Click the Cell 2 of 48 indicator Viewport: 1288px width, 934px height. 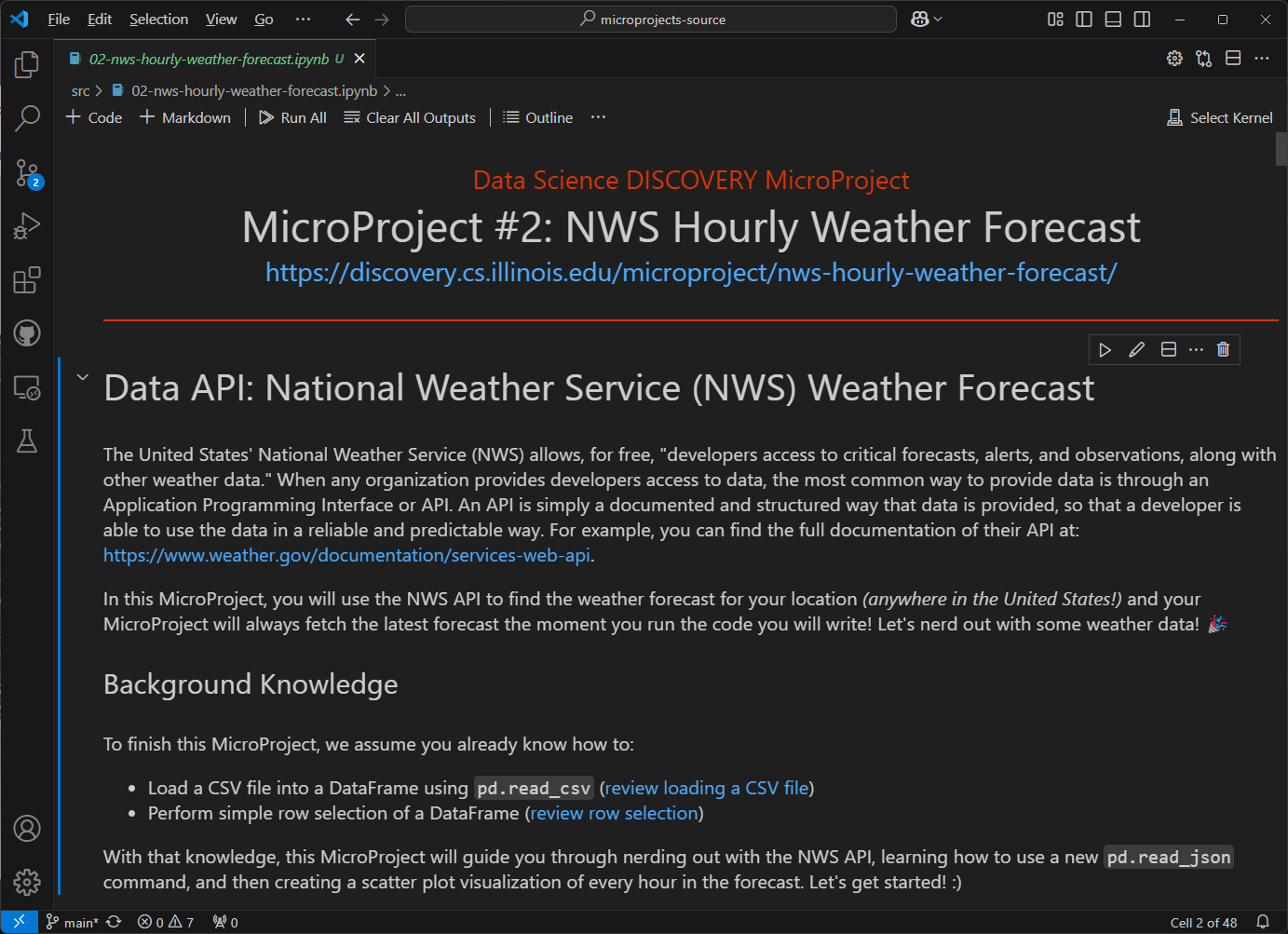pyautogui.click(x=1203, y=922)
